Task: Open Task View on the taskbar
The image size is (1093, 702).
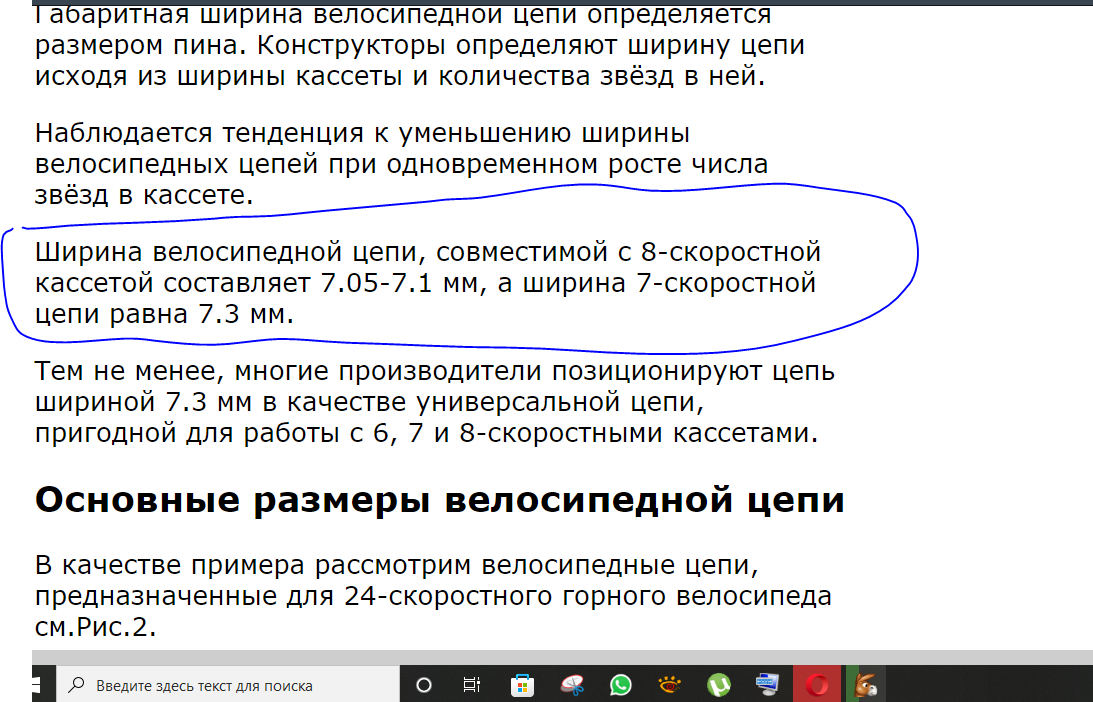Action: (x=472, y=685)
